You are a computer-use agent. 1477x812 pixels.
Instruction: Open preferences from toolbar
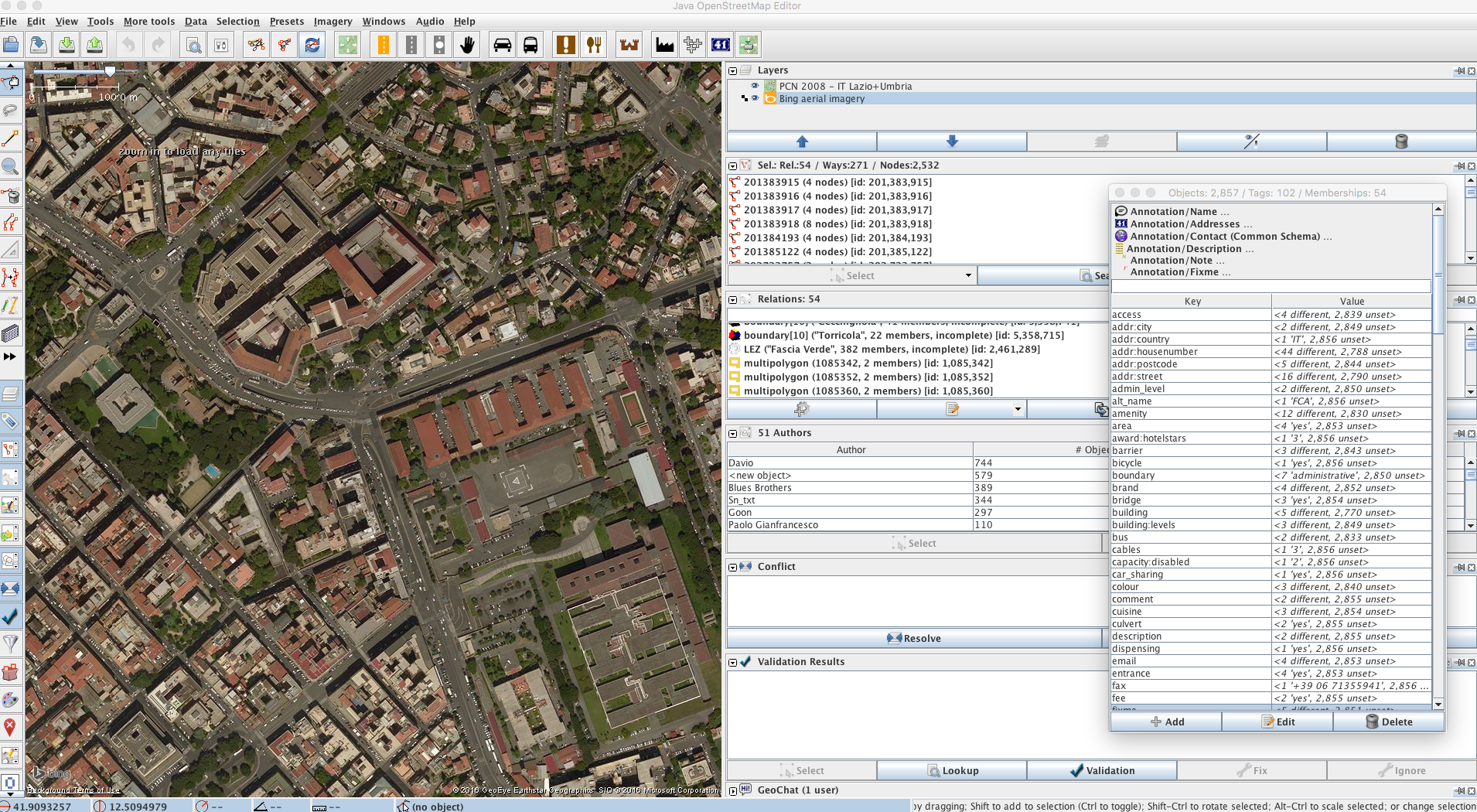(x=221, y=45)
